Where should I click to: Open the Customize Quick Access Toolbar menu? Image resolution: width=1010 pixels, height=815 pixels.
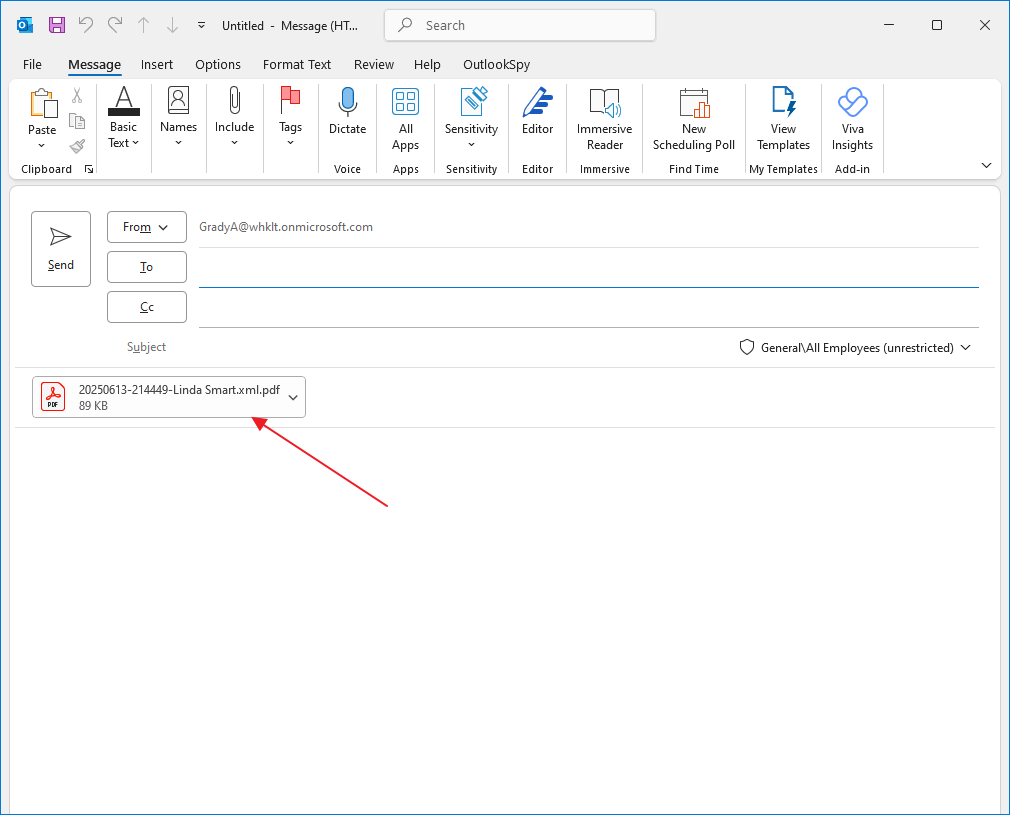click(202, 25)
